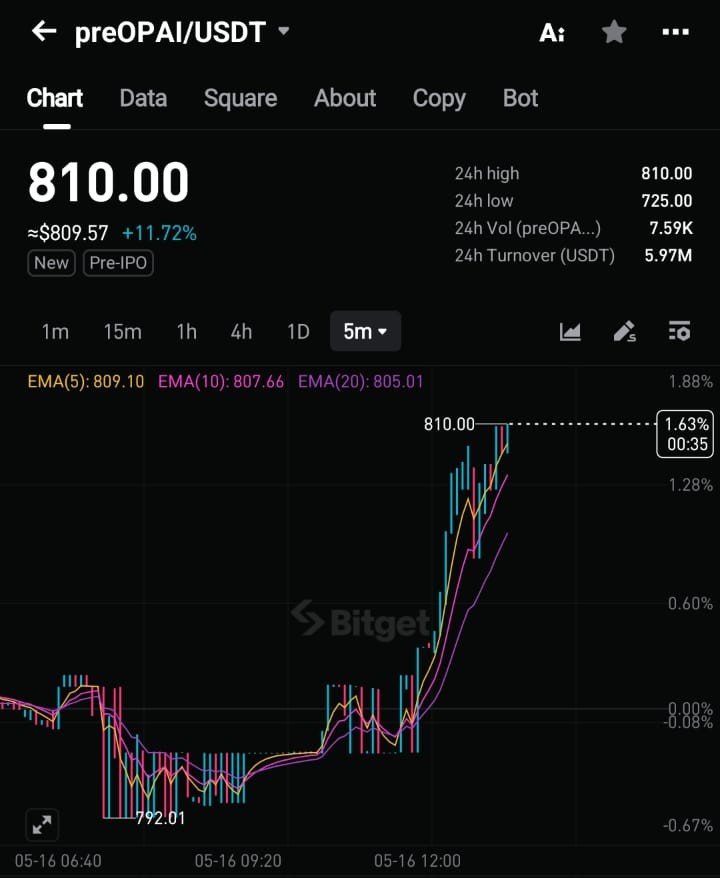Tap the 05-16 12:00 time label
Viewport: 720px width, 878px height.
[x=417, y=861]
